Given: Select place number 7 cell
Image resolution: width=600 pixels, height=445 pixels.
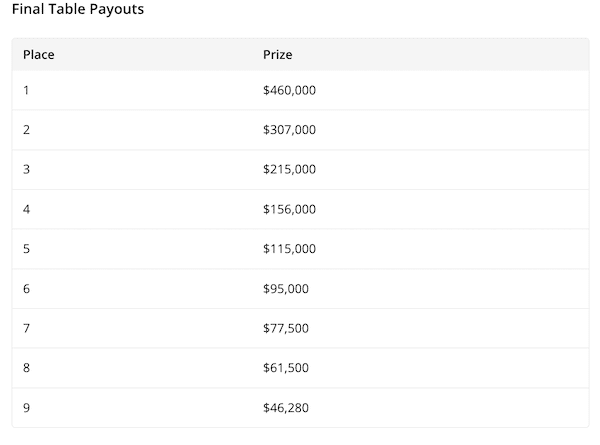Looking at the screenshot, I should pyautogui.click(x=27, y=328).
